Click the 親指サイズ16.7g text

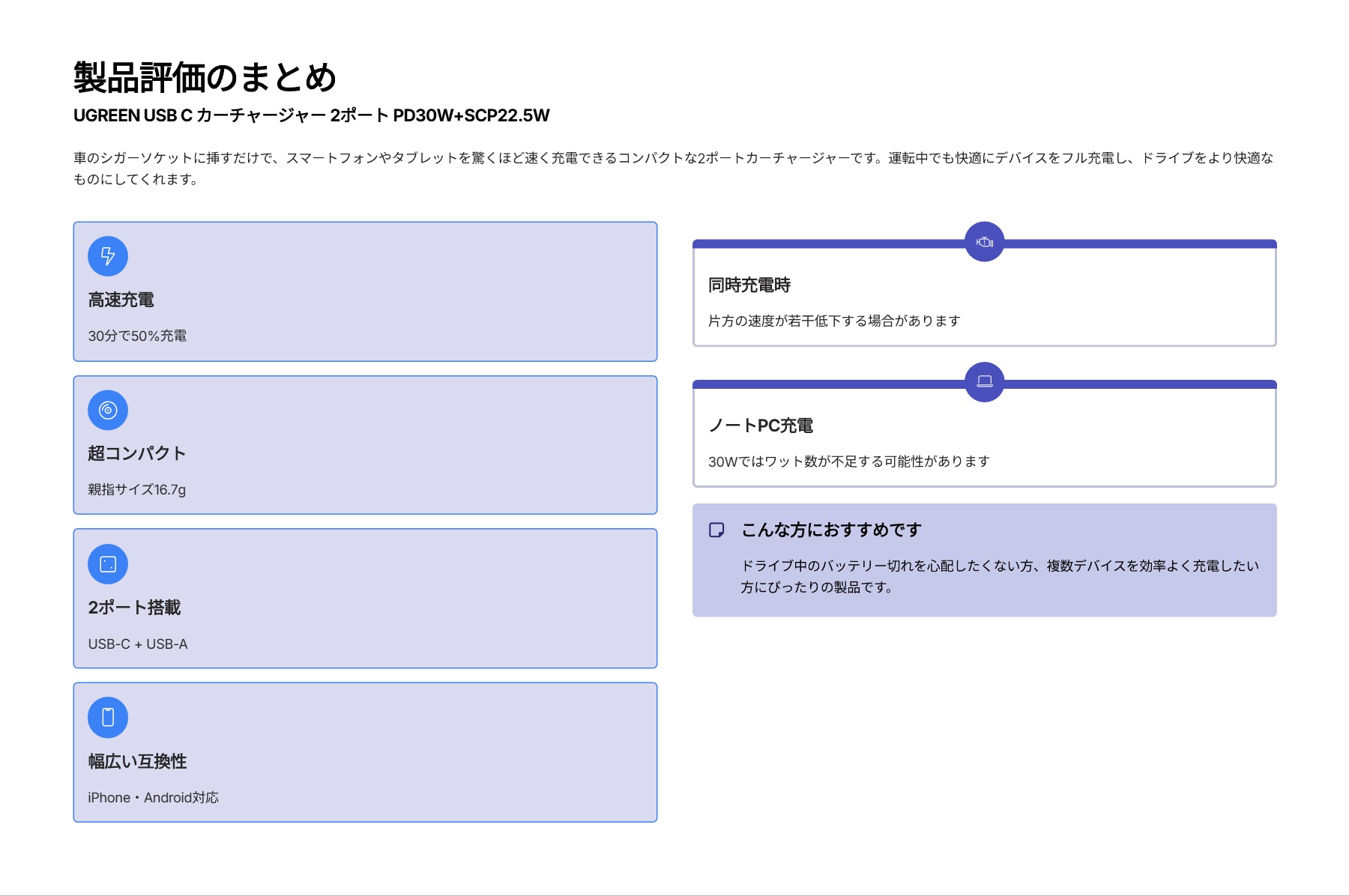point(136,489)
